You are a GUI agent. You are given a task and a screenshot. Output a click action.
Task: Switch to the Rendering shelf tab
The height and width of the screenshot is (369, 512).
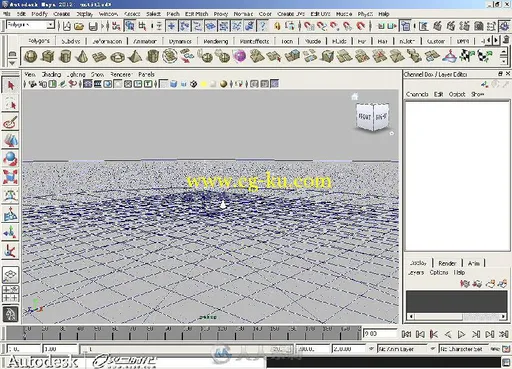click(x=216, y=41)
